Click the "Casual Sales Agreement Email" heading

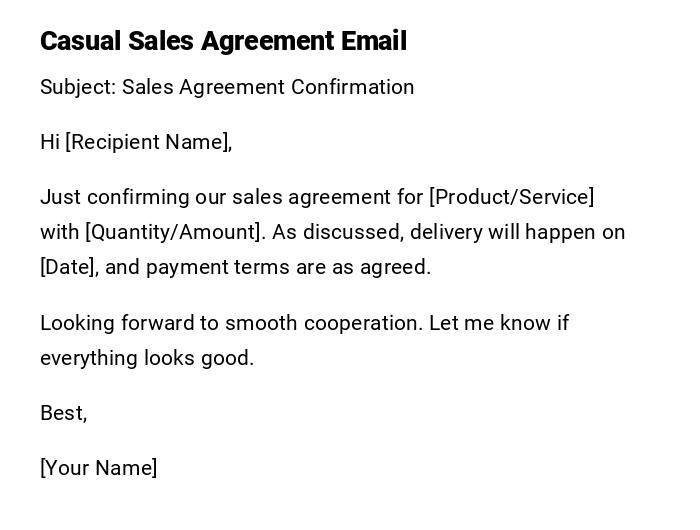[223, 41]
